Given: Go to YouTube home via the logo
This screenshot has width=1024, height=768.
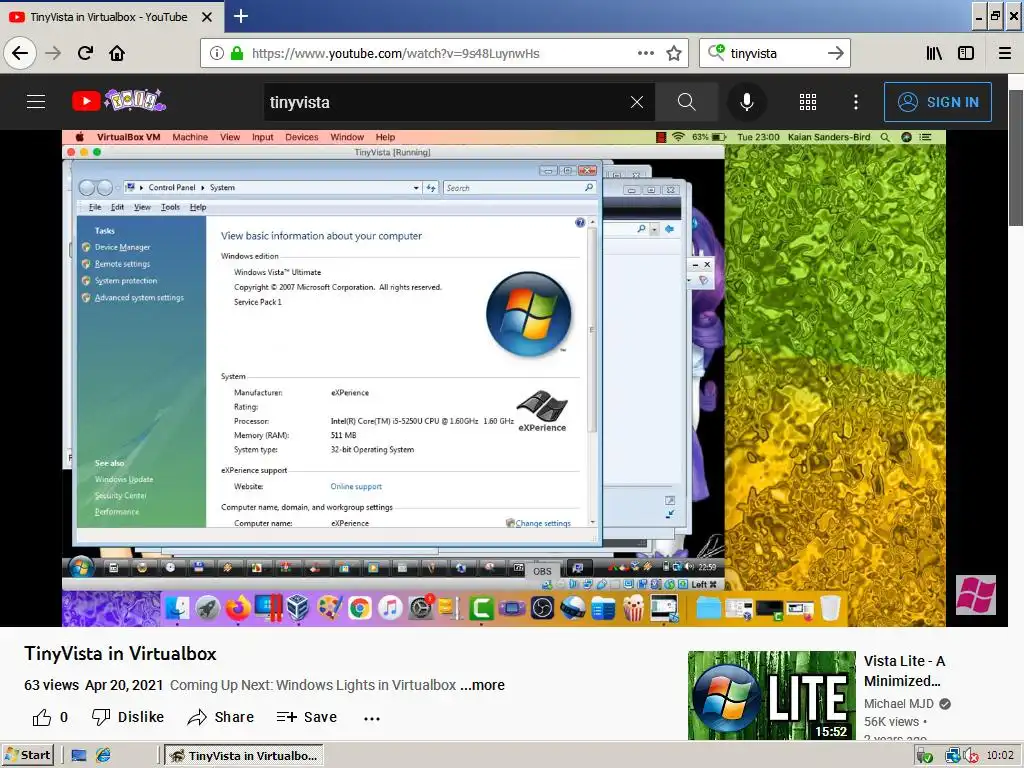Looking at the screenshot, I should tap(119, 101).
